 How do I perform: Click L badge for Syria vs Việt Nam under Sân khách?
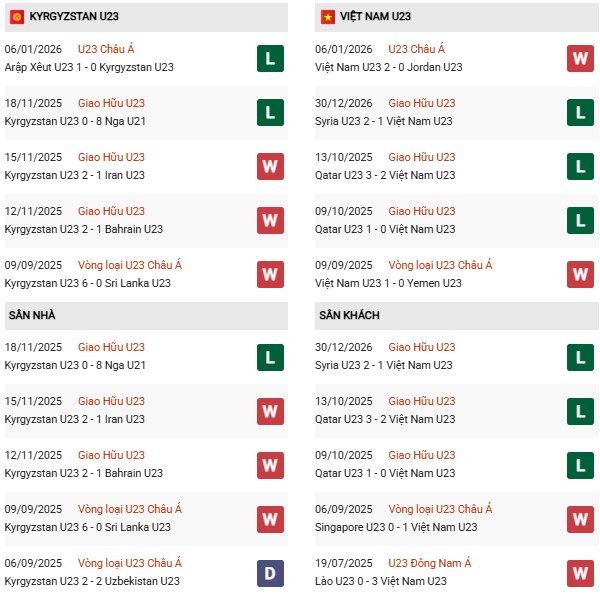[x=580, y=356]
